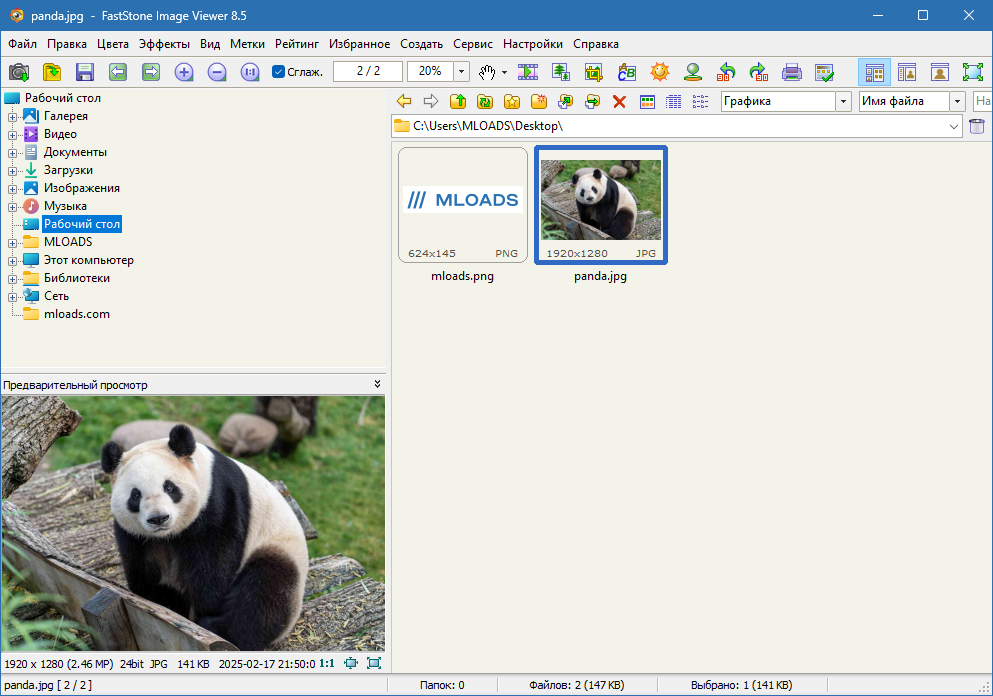Switch to the single image view icon
Screen dimensions: 993x696
pyautogui.click(x=940, y=72)
